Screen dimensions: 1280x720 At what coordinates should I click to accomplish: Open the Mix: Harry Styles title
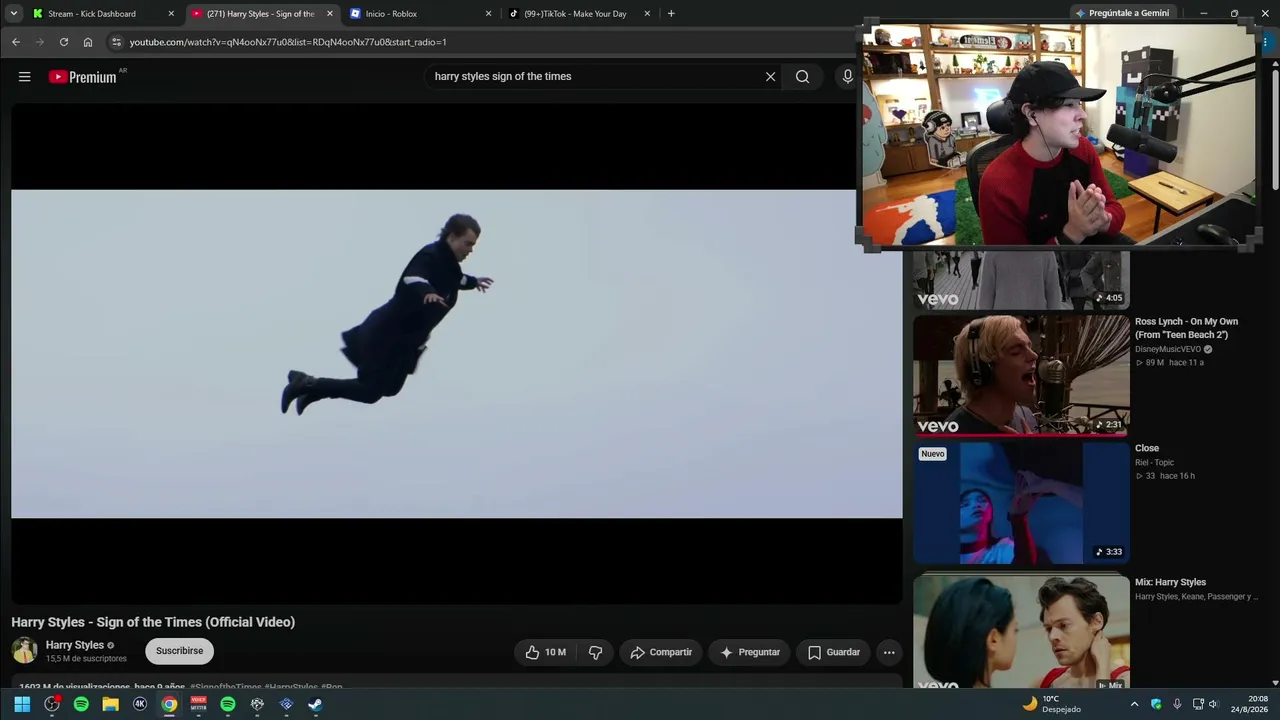click(x=1171, y=582)
